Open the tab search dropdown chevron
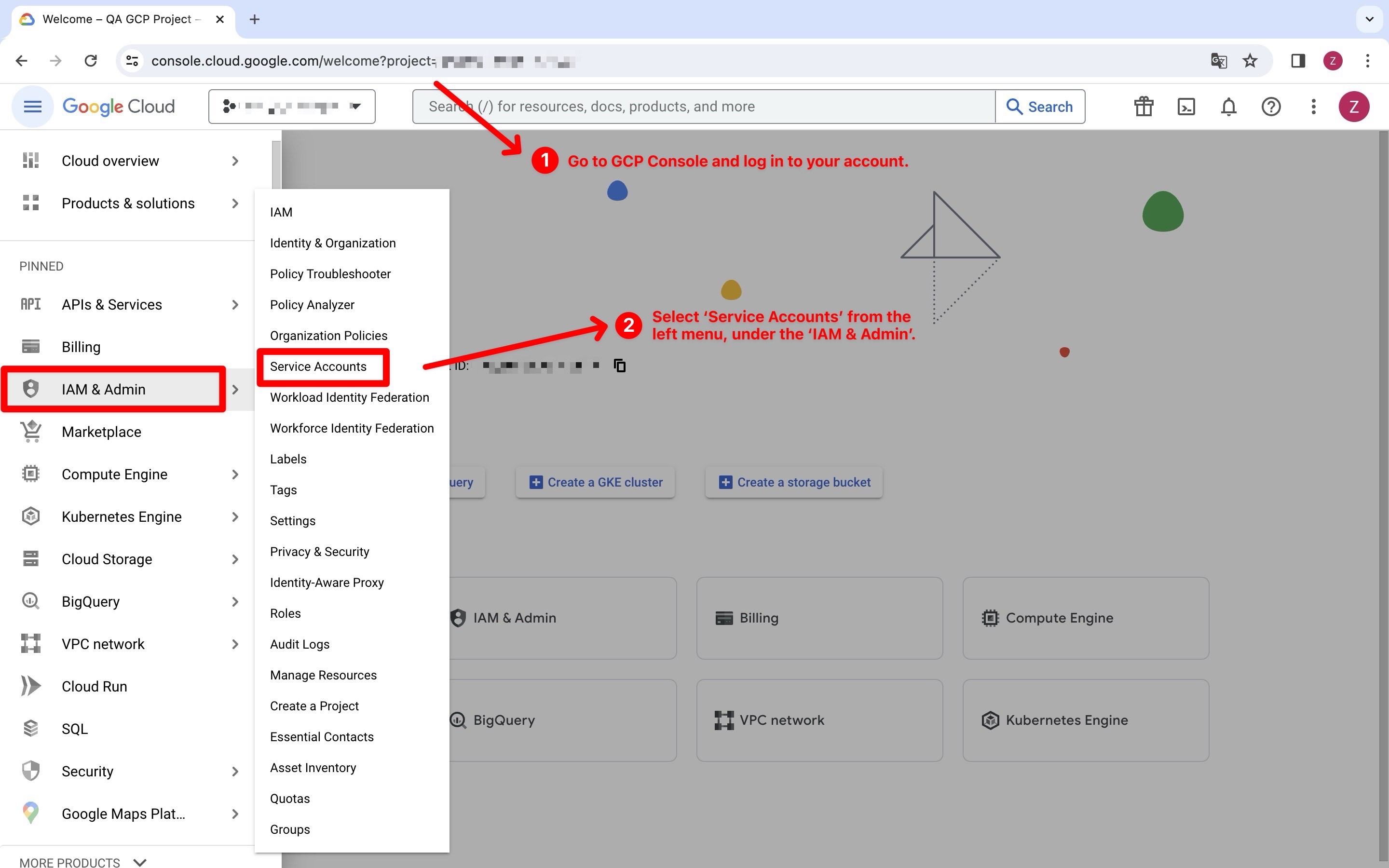This screenshot has width=1389, height=868. click(1370, 19)
